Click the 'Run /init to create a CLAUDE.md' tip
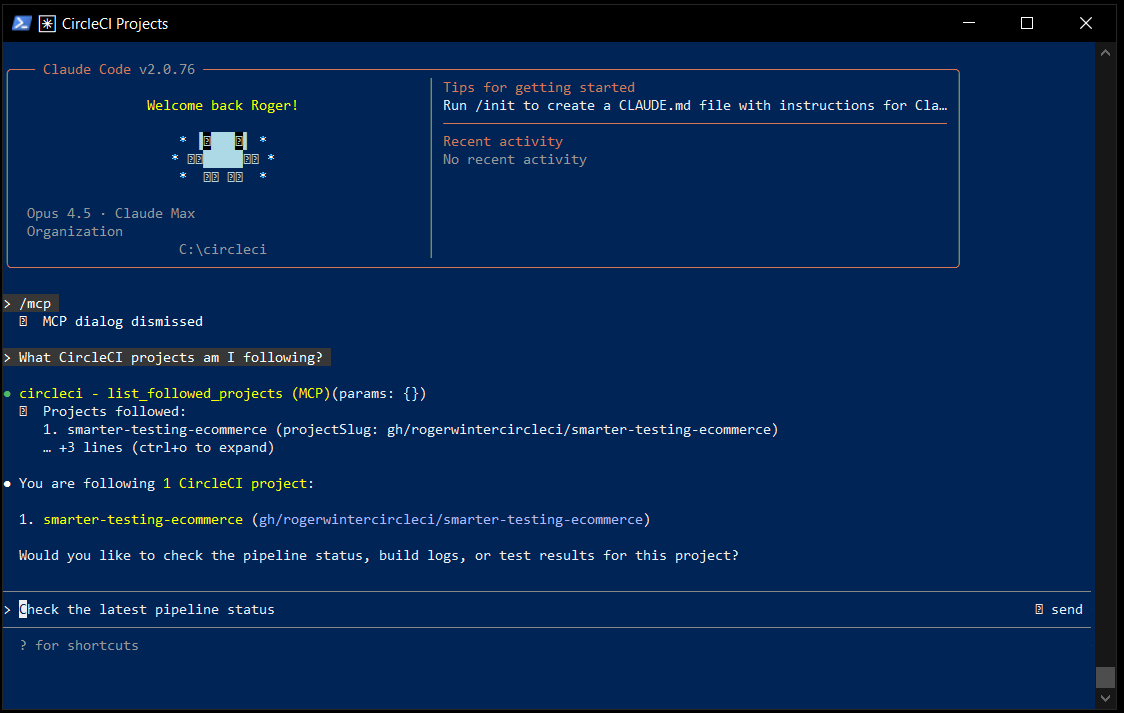1124x713 pixels. click(695, 105)
